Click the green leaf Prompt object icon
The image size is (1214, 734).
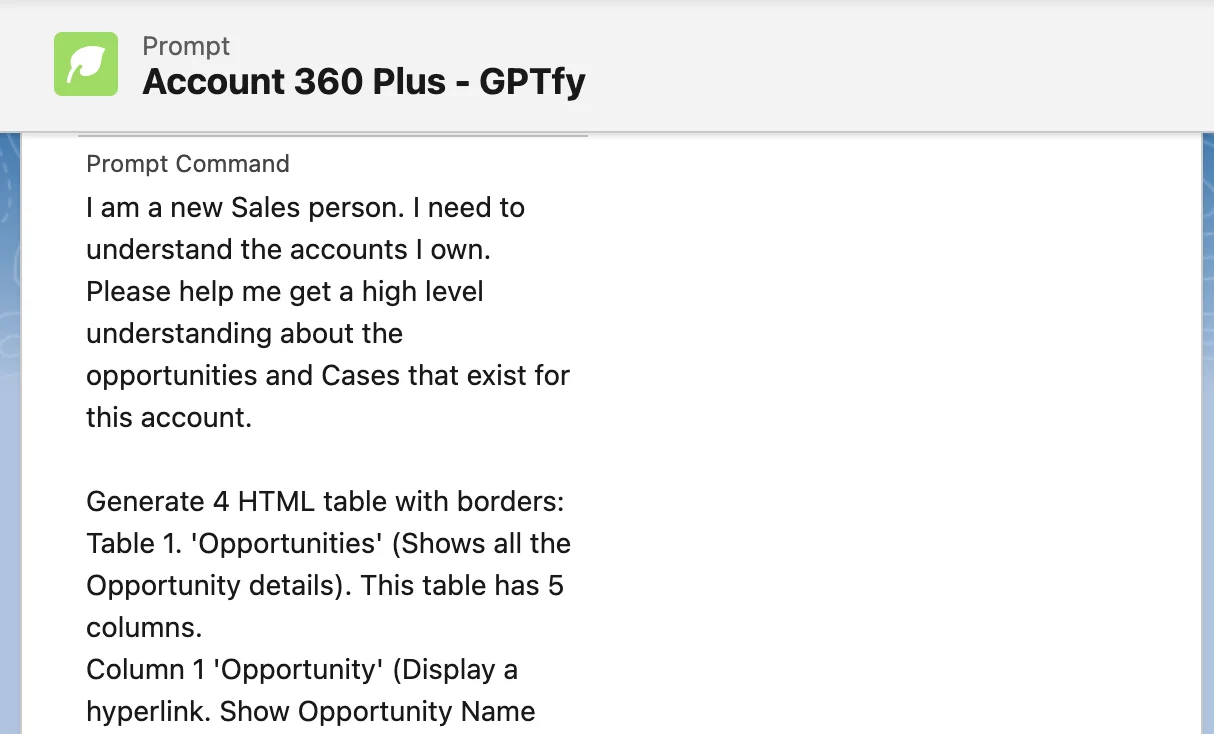86,63
